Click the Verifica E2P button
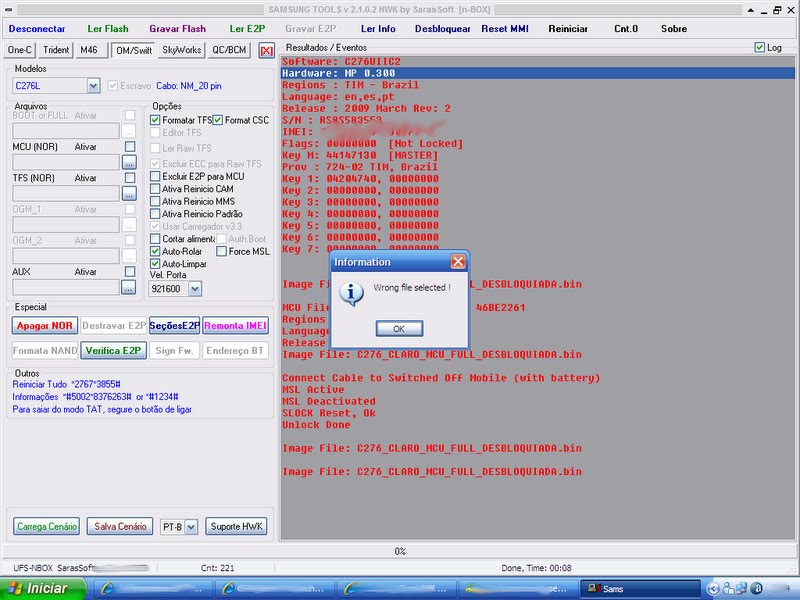The height and width of the screenshot is (600, 800). (x=113, y=351)
